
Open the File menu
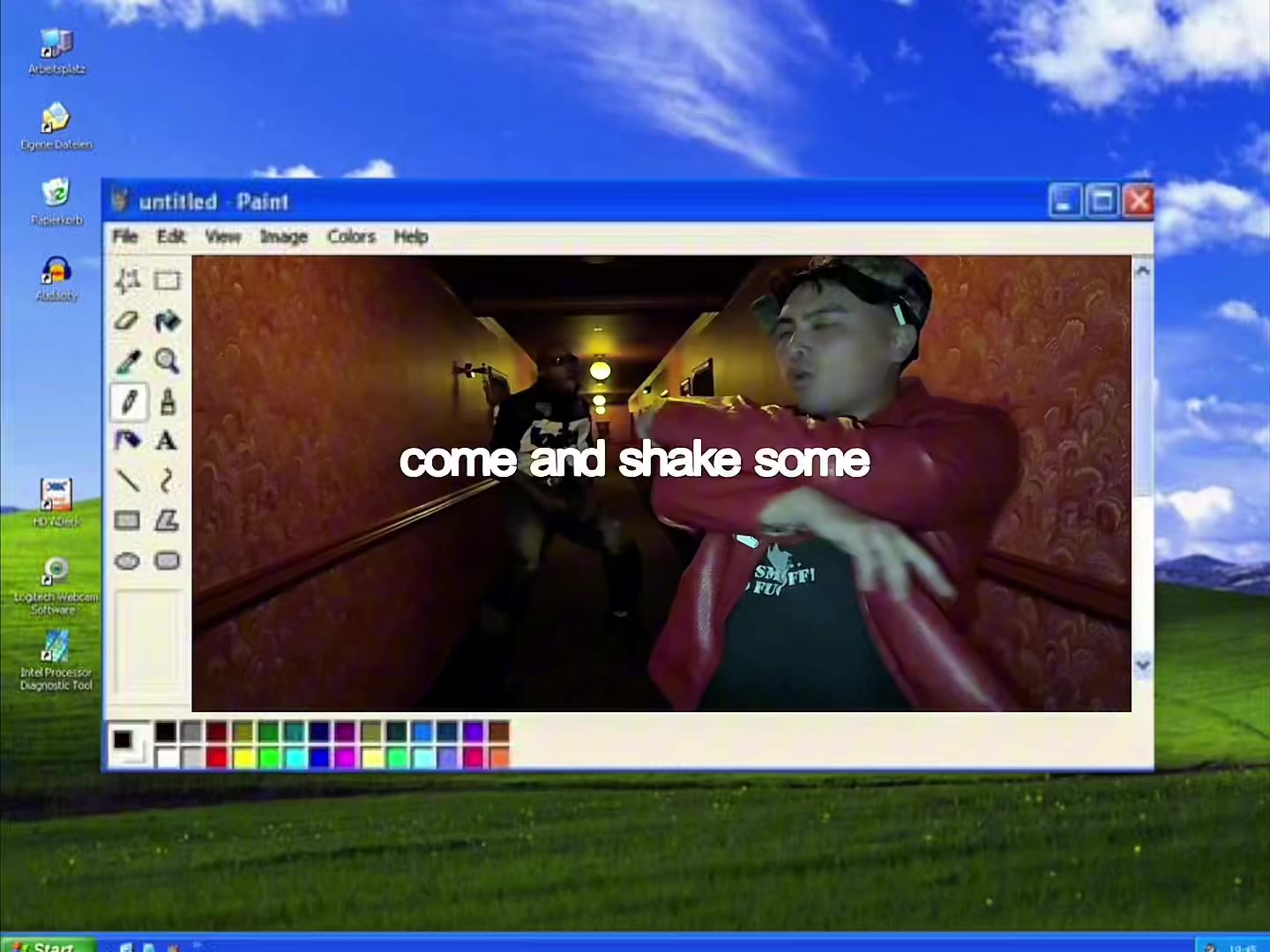point(125,236)
